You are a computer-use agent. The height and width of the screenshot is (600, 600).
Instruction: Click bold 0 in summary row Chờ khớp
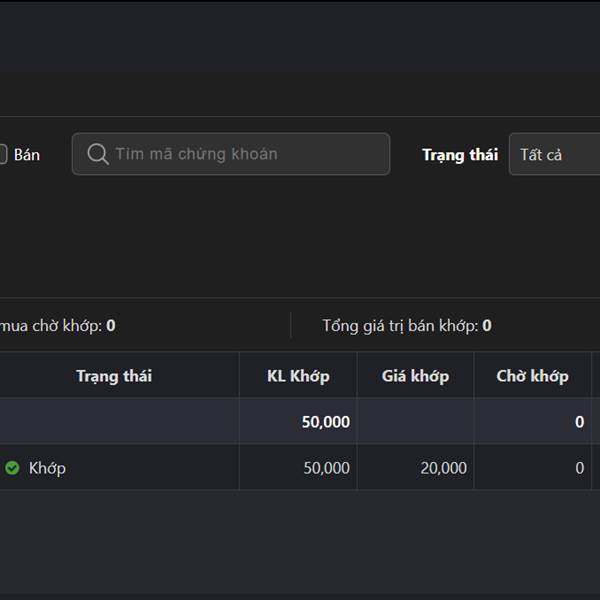pos(579,422)
